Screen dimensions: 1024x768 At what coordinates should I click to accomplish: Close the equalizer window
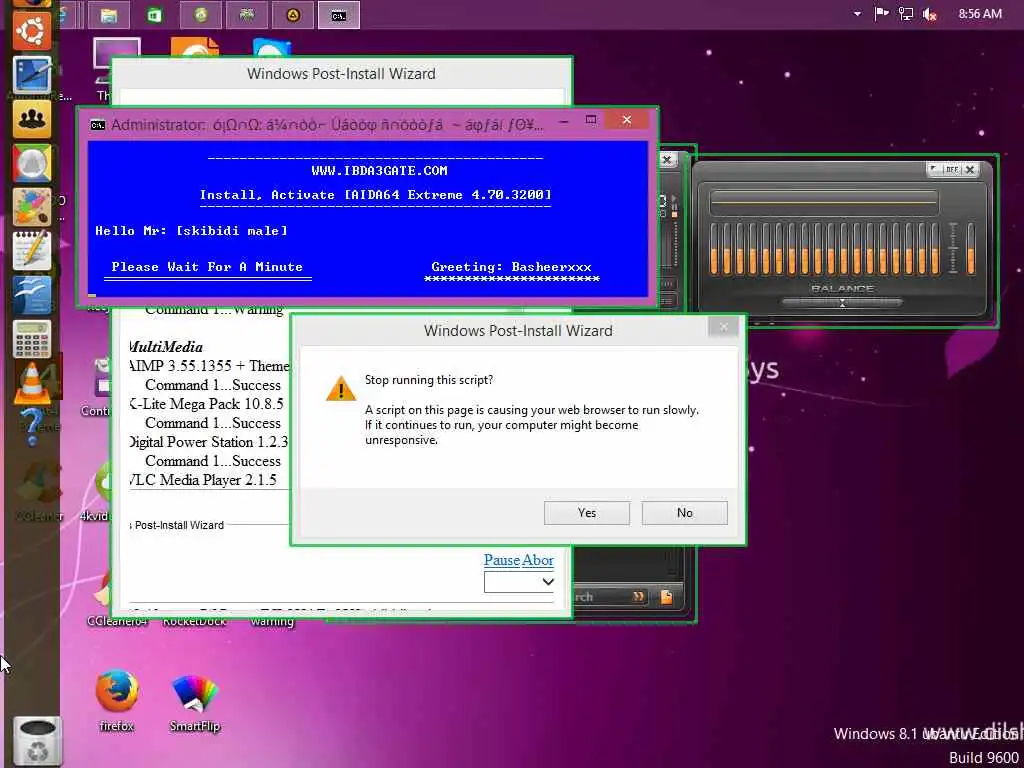(970, 169)
